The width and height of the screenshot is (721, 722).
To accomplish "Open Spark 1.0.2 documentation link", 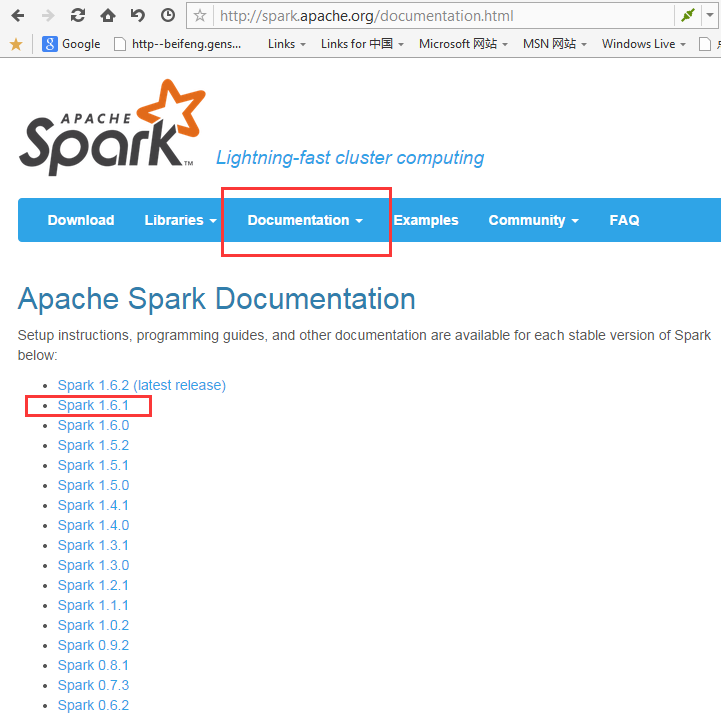I will click(93, 625).
